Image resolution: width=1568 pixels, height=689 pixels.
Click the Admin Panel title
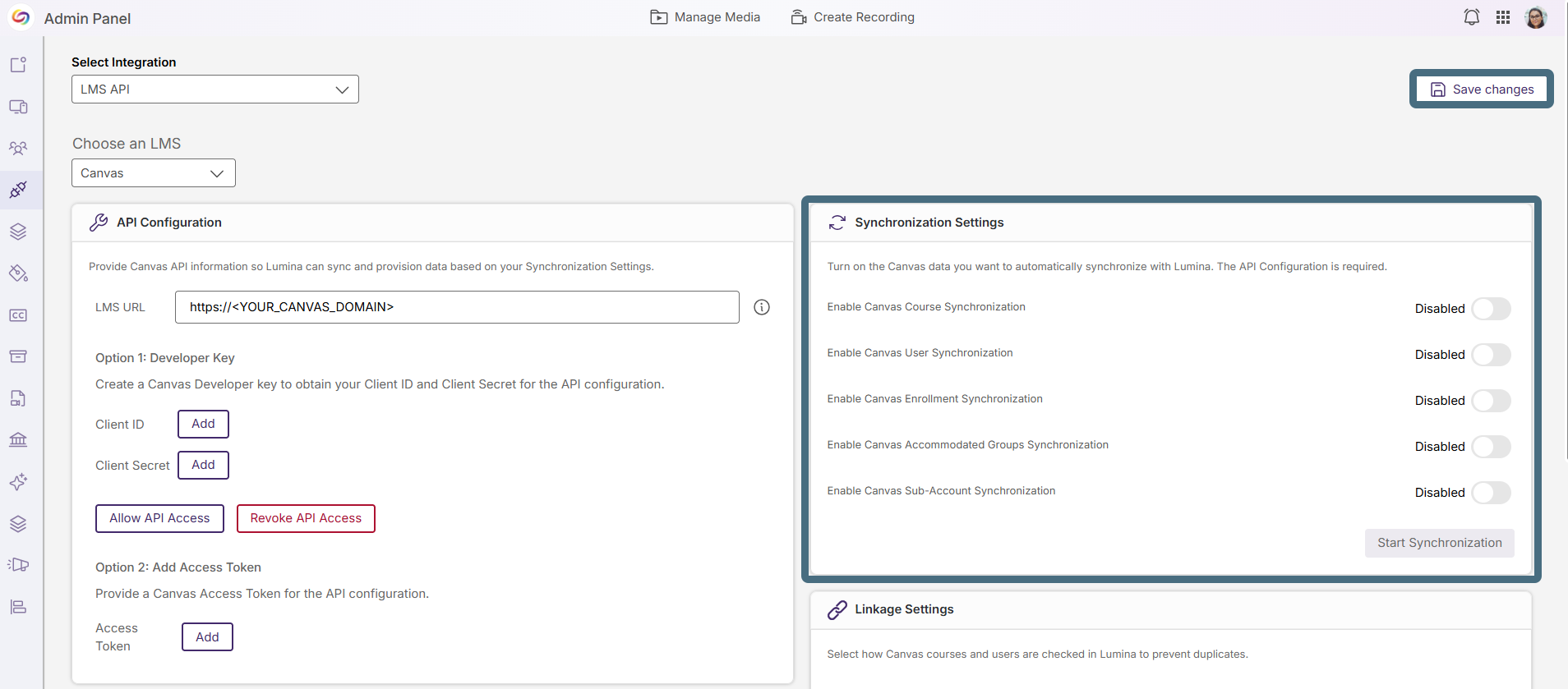coord(87,18)
